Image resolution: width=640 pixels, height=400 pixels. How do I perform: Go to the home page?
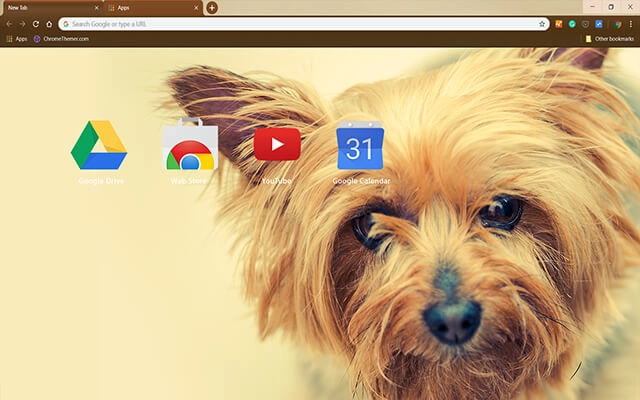49,24
